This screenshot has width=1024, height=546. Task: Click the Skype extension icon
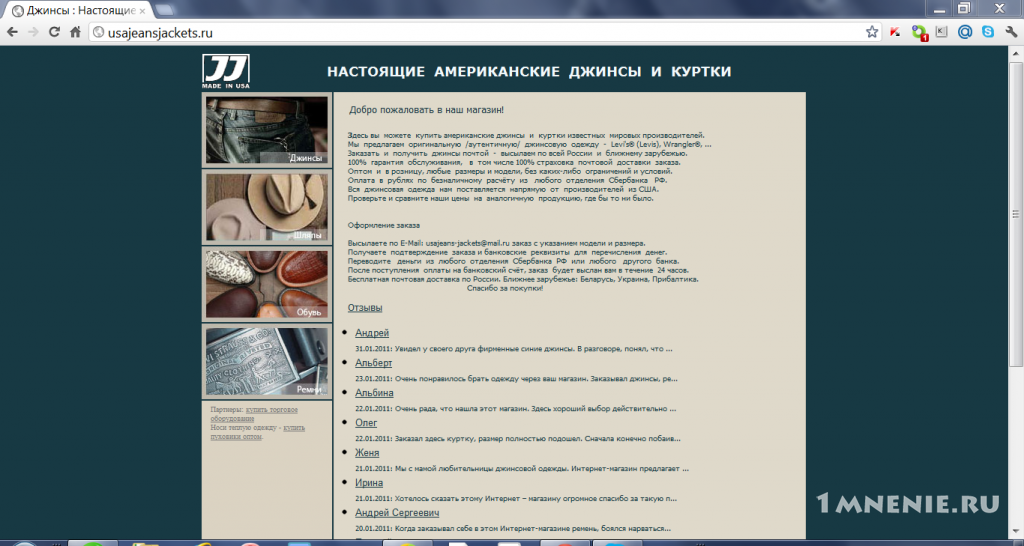pos(988,31)
